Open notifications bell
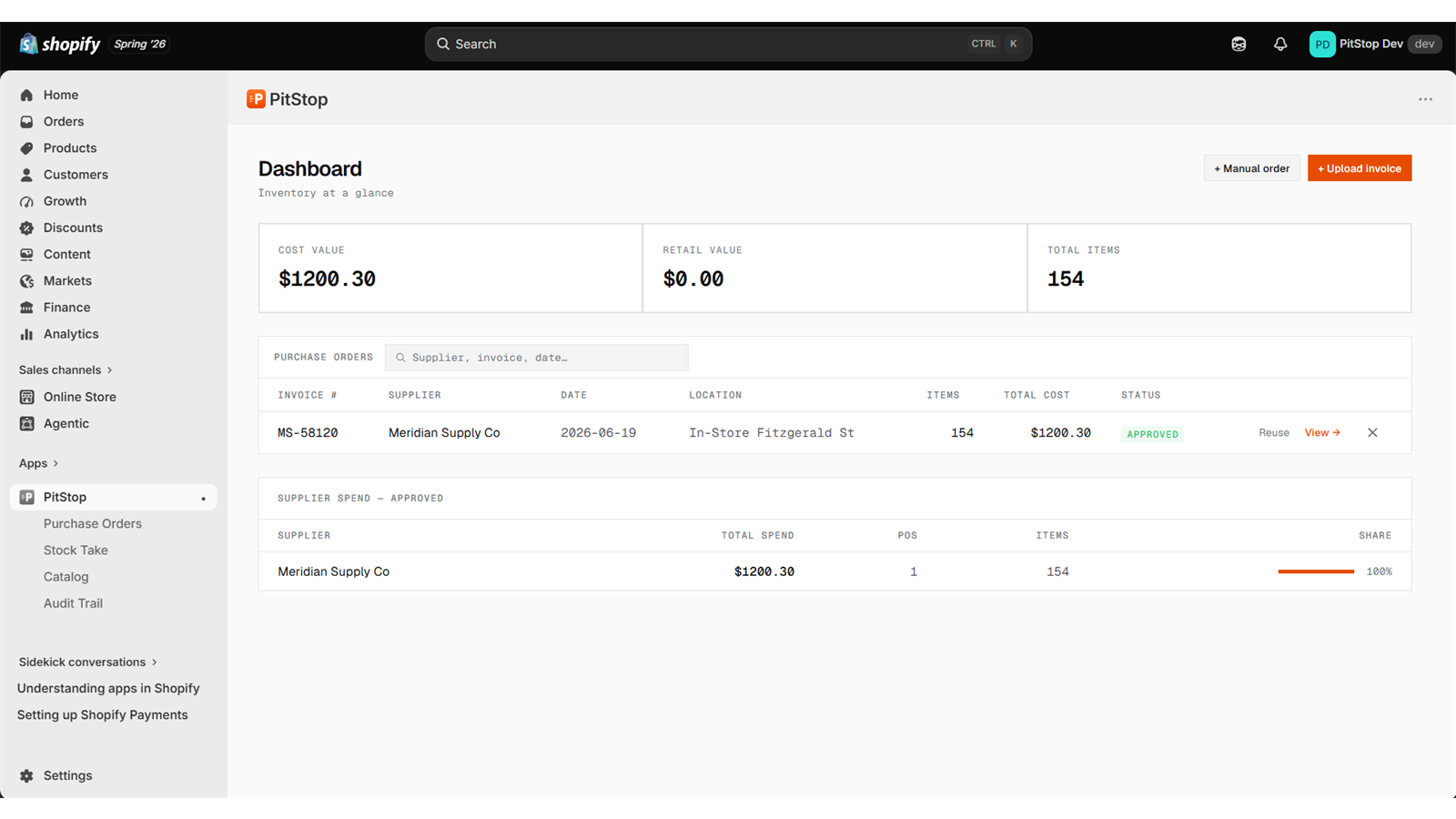The image size is (1456, 819). [1280, 44]
